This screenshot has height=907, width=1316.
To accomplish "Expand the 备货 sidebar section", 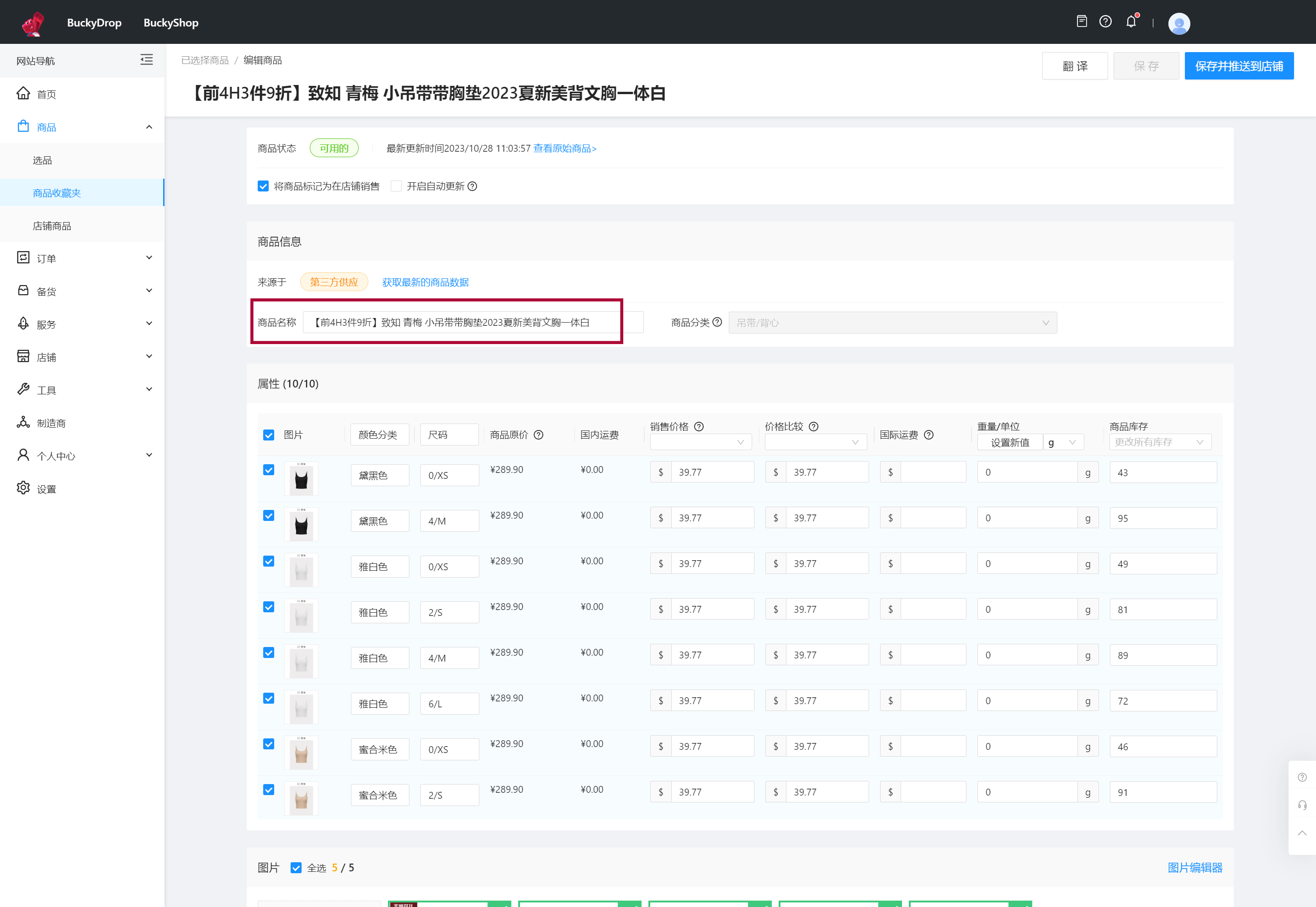I will pos(149,291).
